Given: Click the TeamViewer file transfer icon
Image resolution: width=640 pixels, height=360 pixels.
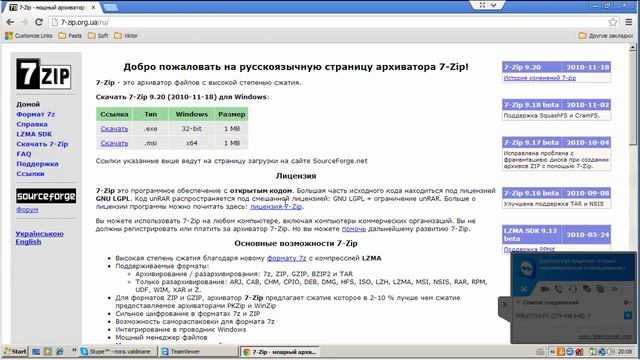Looking at the screenshot, I should tap(600, 289).
